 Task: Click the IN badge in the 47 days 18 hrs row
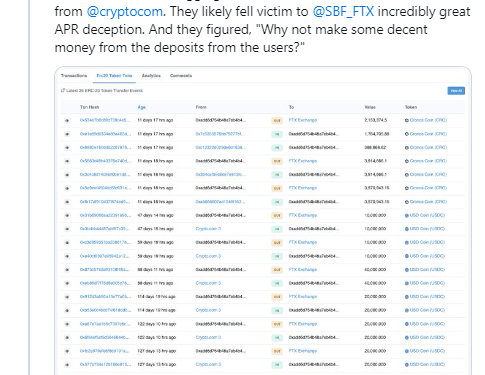[277, 229]
